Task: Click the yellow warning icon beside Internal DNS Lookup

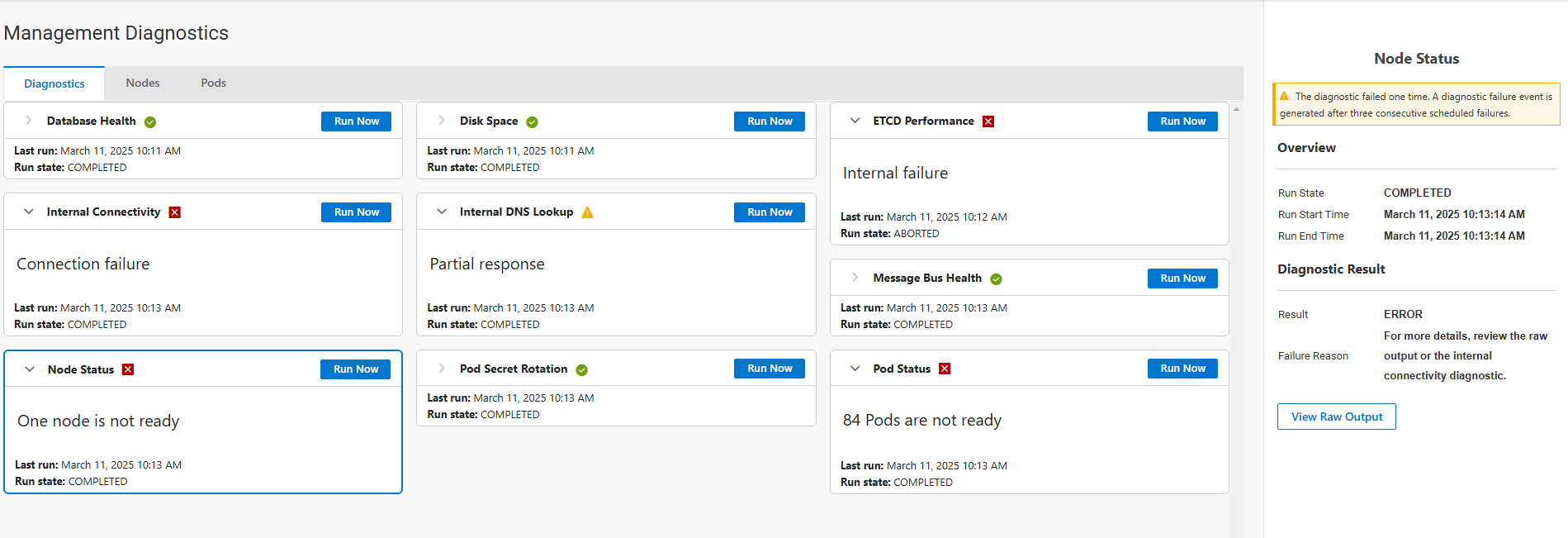Action: pyautogui.click(x=587, y=212)
